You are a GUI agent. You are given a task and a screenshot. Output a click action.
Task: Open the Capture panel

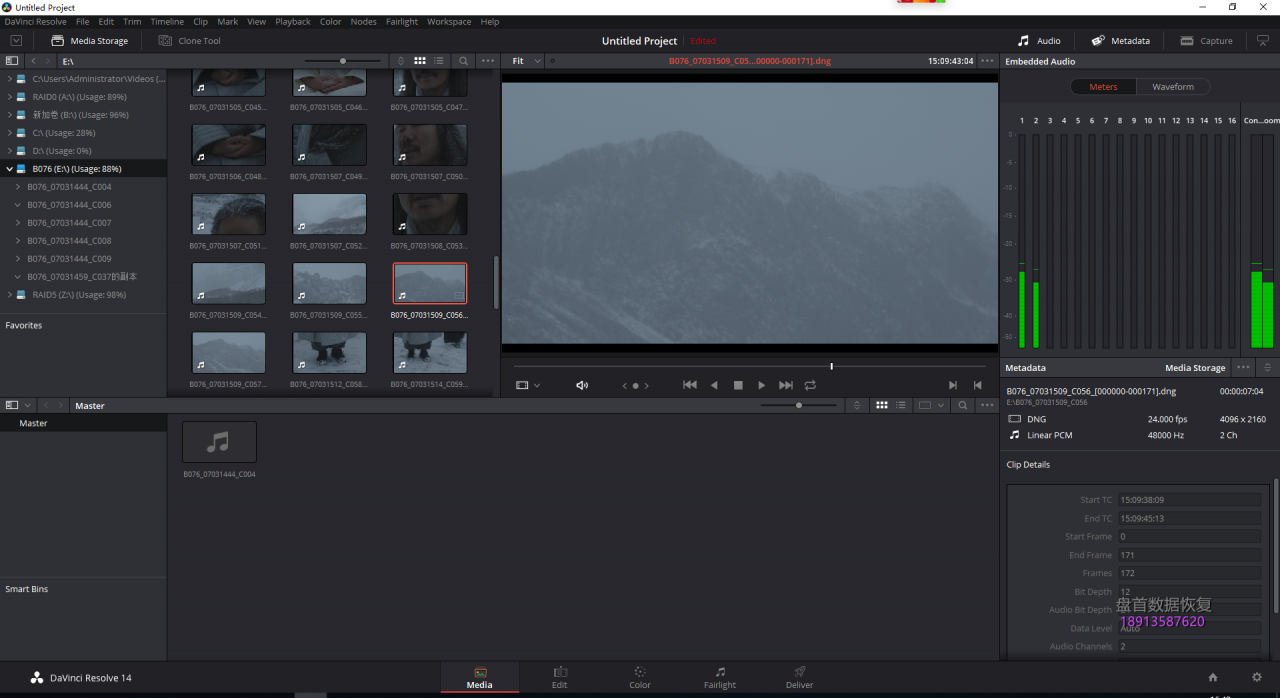click(x=1206, y=41)
